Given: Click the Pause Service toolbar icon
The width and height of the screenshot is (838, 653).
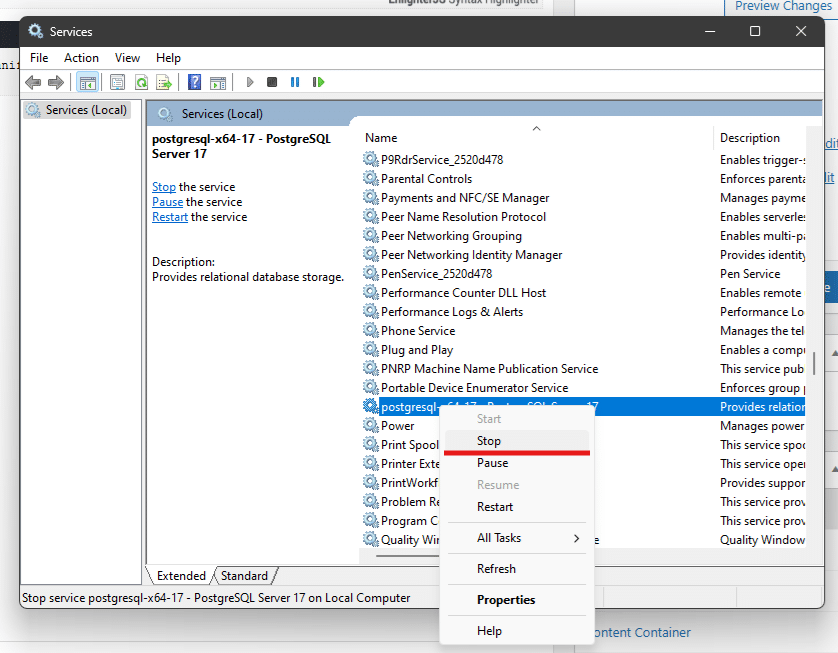Looking at the screenshot, I should [x=295, y=82].
